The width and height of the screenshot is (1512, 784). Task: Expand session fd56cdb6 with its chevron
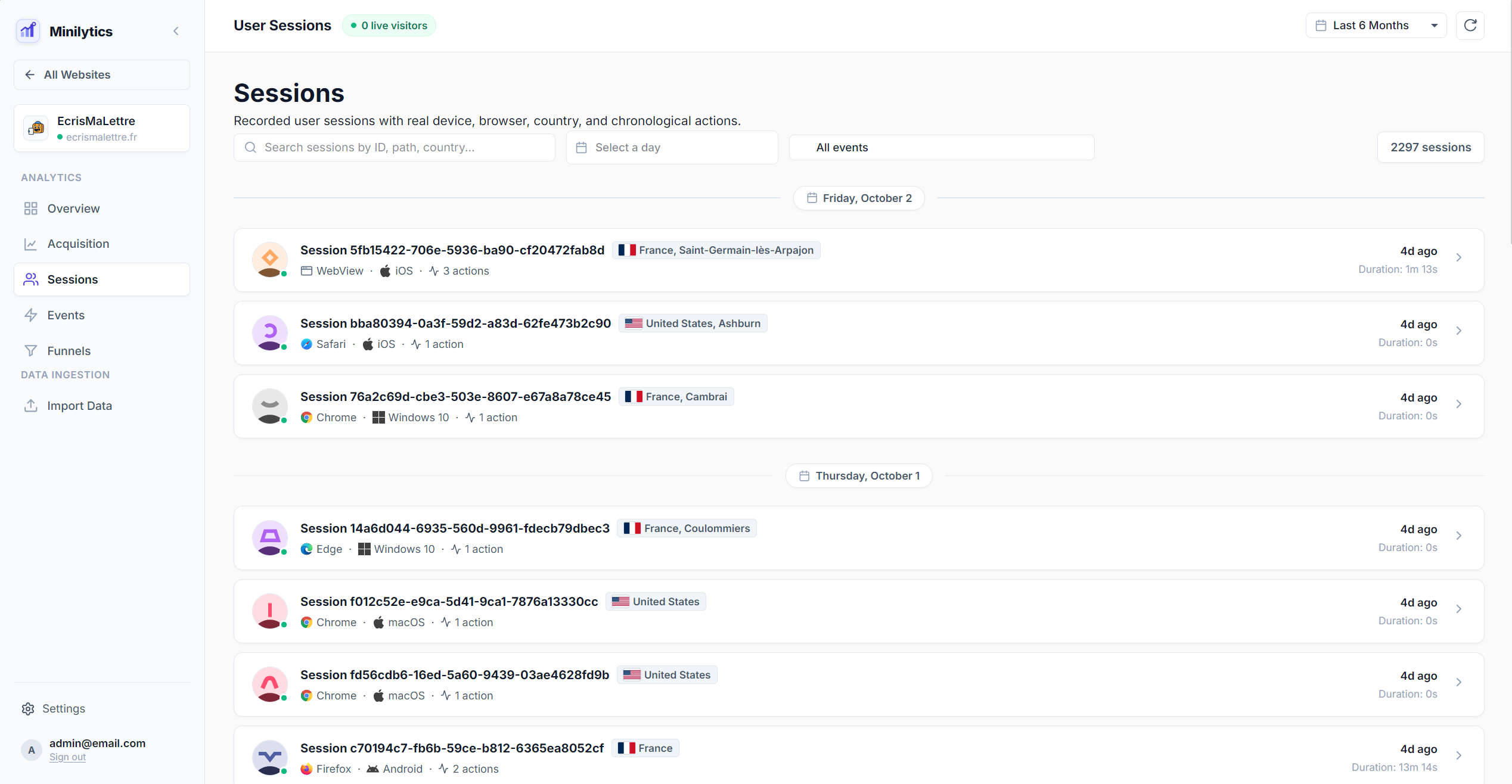click(1458, 682)
